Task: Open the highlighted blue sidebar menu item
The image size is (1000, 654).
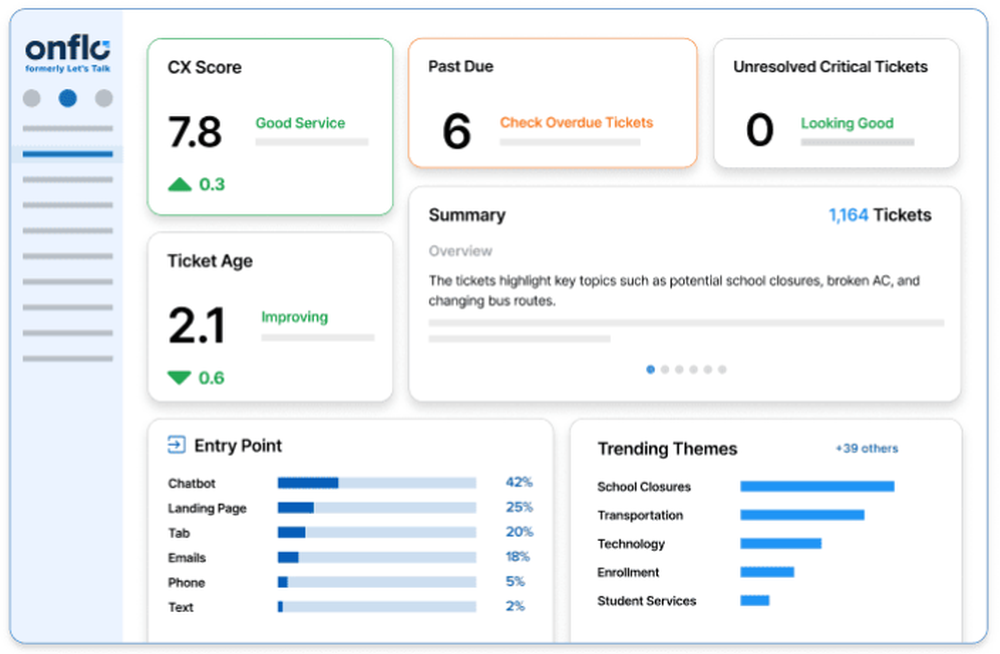Action: tap(67, 153)
